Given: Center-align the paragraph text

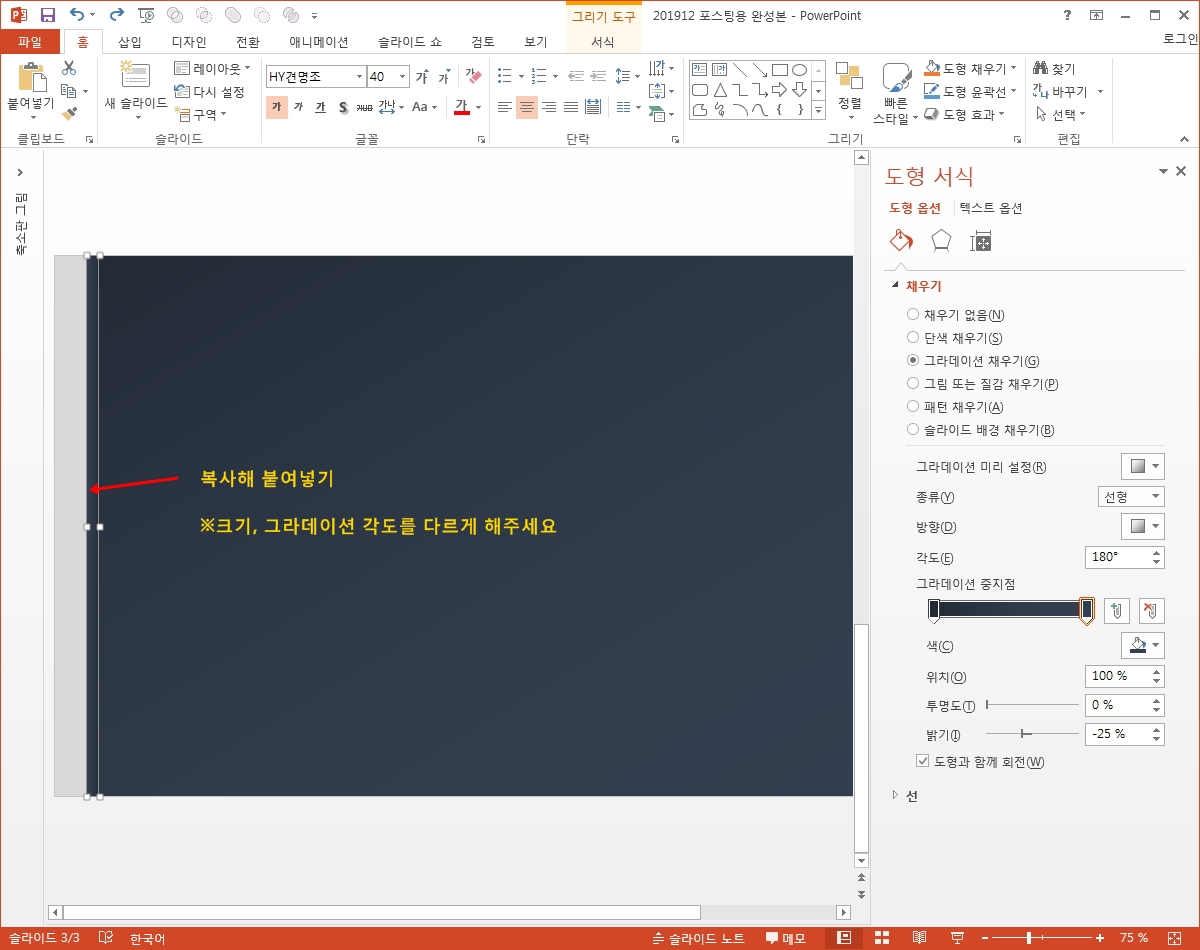Looking at the screenshot, I should click(x=527, y=107).
